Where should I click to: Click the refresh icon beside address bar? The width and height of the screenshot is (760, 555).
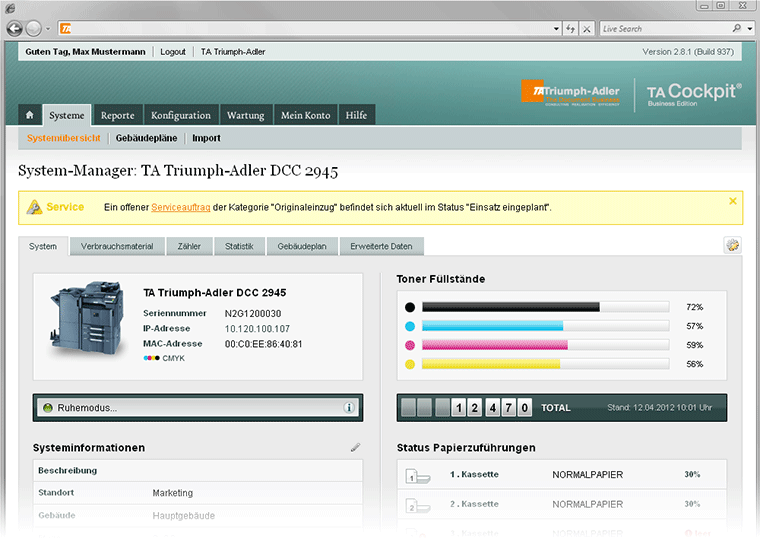570,29
